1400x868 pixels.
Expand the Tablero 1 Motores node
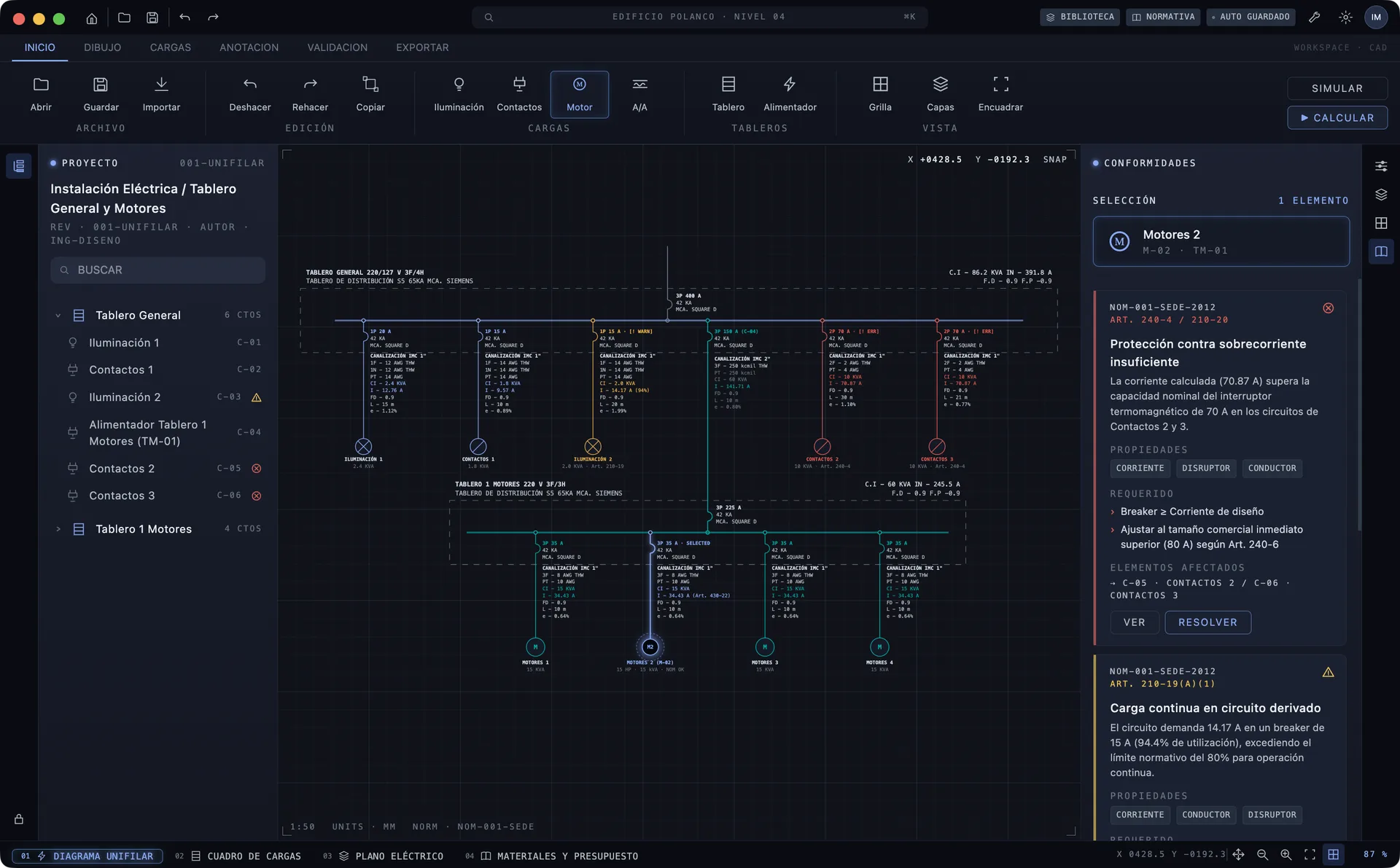click(58, 529)
